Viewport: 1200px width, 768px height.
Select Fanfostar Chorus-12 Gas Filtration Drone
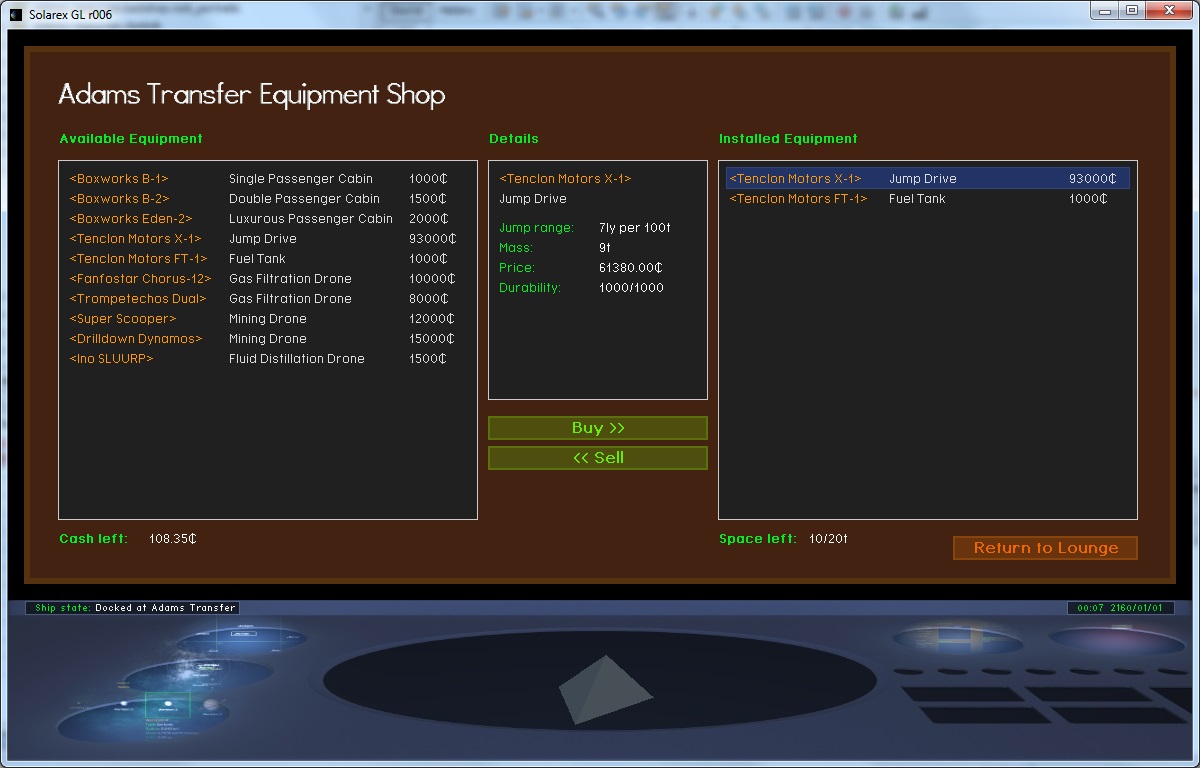point(258,279)
